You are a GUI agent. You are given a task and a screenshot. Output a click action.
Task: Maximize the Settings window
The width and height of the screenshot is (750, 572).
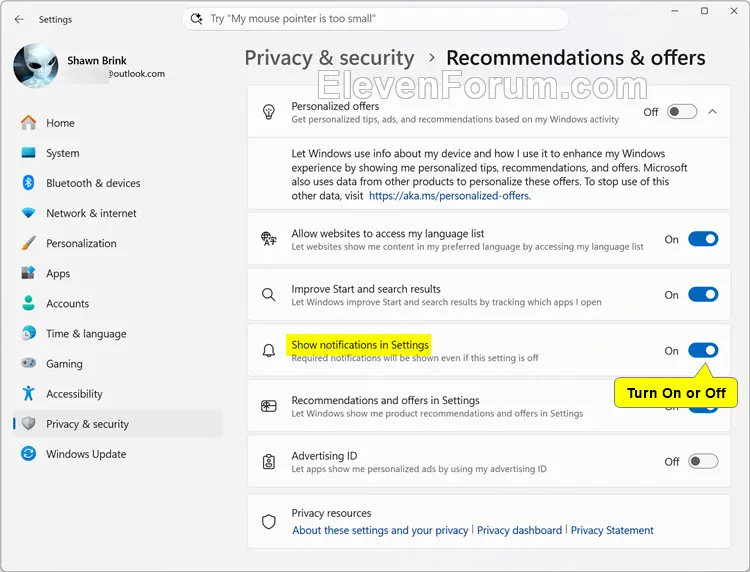coord(705,11)
